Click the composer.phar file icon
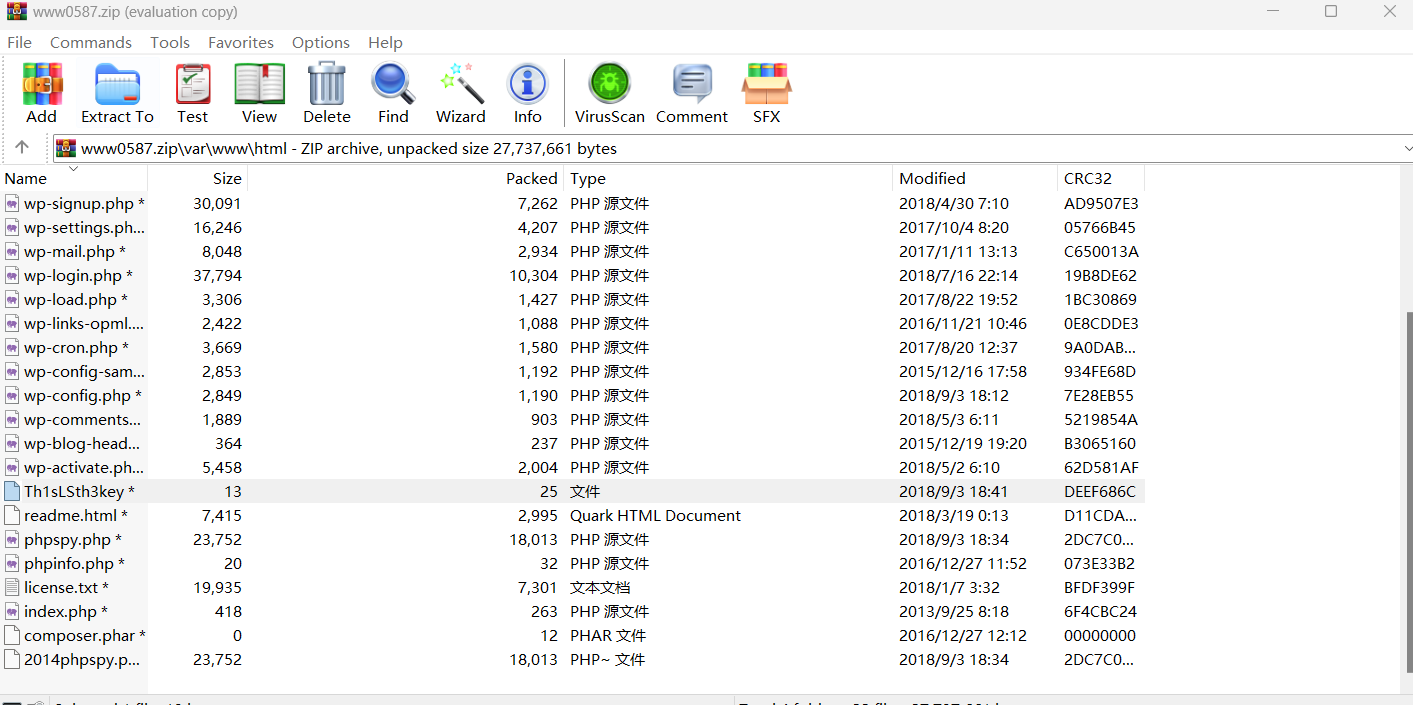This screenshot has height=705, width=1413. tap(12, 635)
